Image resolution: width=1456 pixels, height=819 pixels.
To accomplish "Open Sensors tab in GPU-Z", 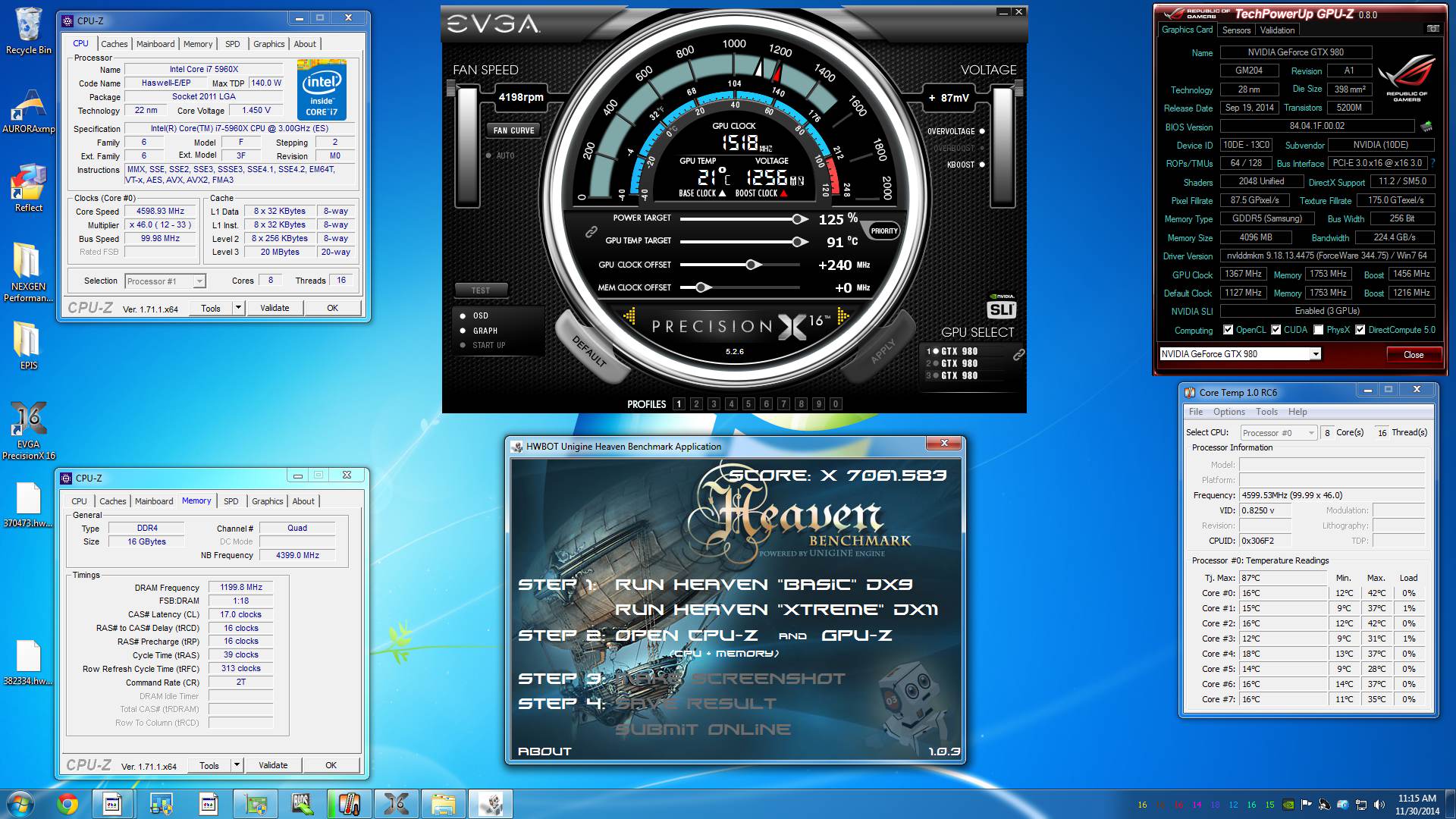I will 1236,30.
